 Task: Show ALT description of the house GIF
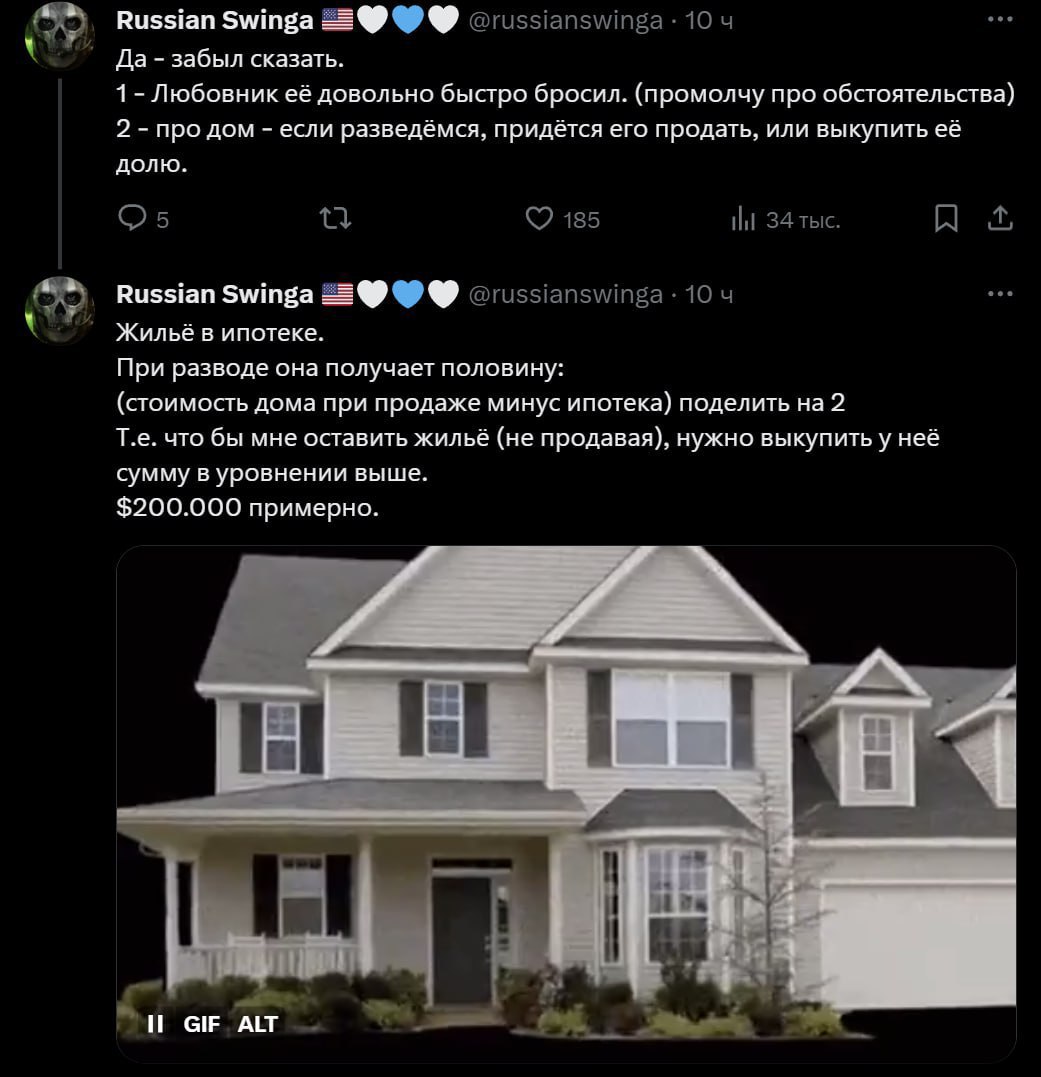click(258, 1024)
